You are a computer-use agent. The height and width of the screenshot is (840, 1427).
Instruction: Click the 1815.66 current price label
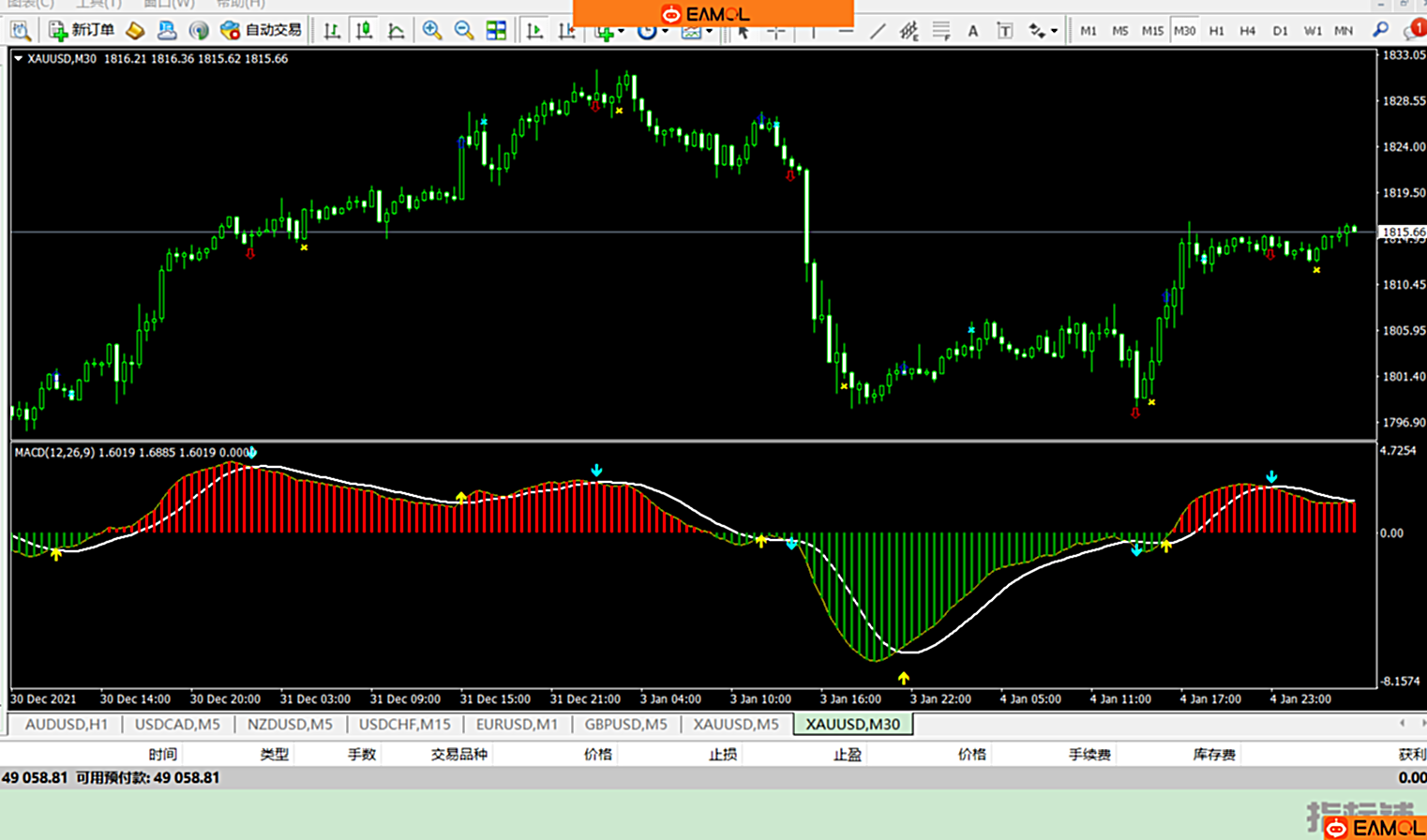[x=1403, y=232]
